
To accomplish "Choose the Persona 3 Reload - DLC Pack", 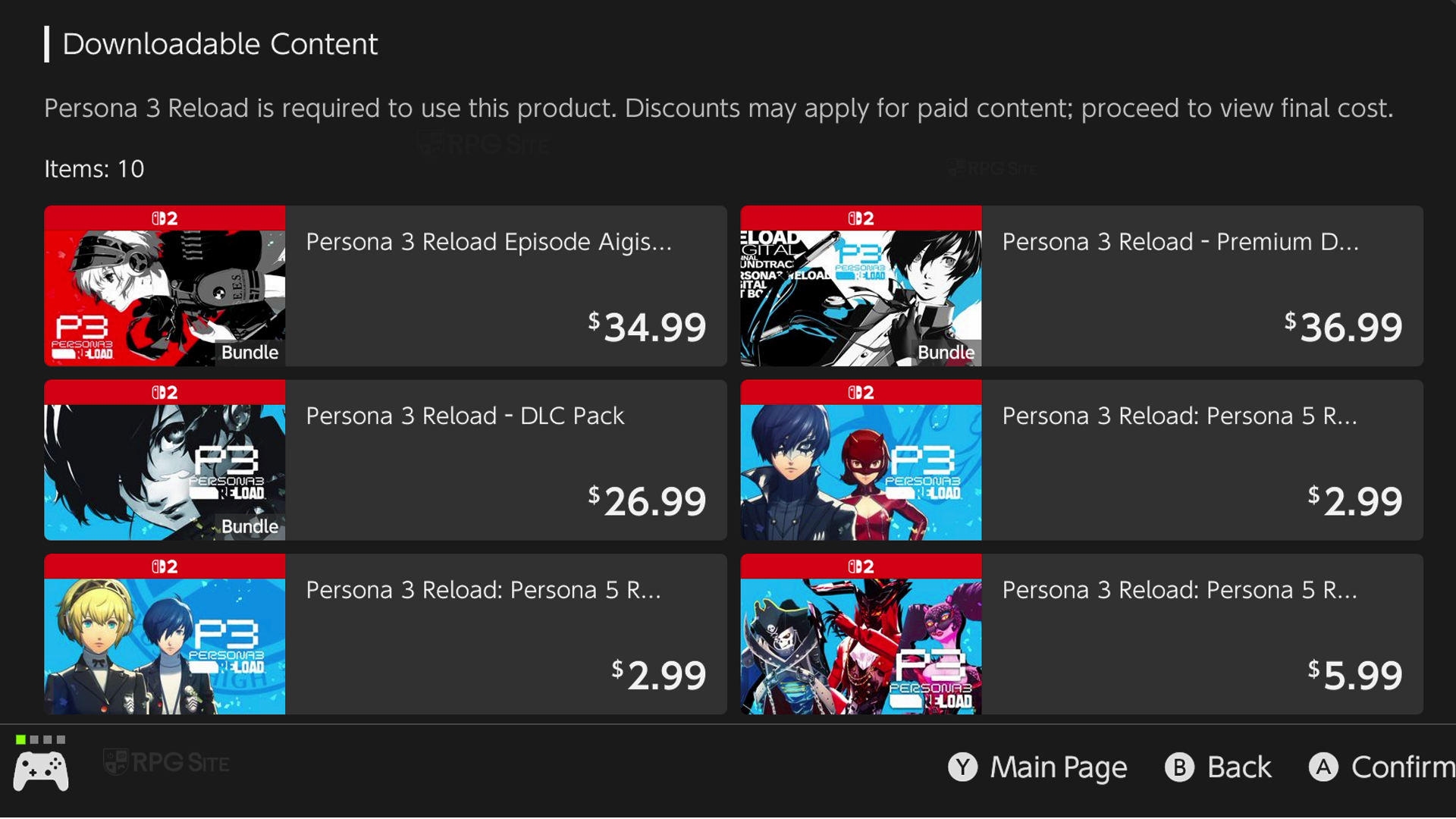I will [x=465, y=416].
